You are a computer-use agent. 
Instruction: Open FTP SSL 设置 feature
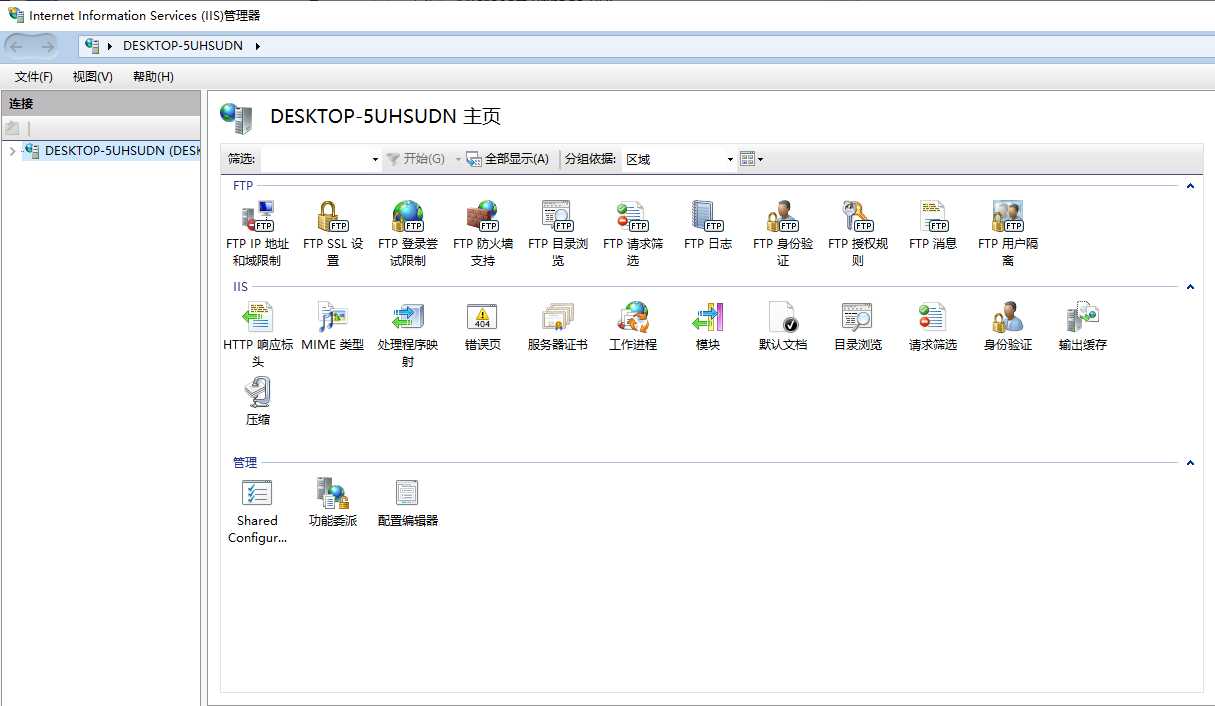click(x=332, y=233)
